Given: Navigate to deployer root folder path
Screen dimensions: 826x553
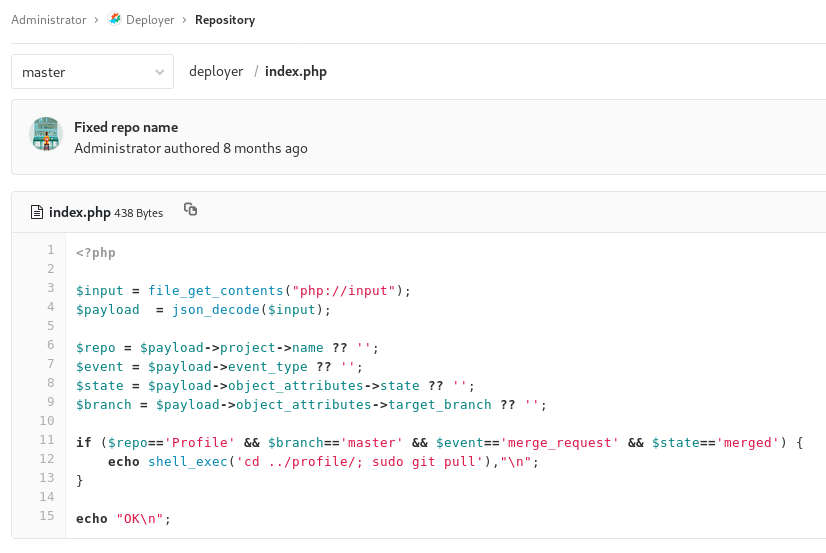Looking at the screenshot, I should pyautogui.click(x=216, y=72).
